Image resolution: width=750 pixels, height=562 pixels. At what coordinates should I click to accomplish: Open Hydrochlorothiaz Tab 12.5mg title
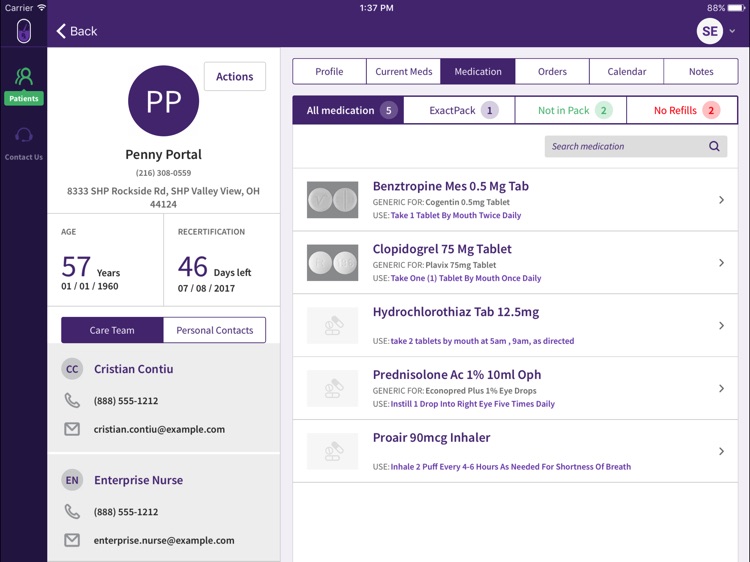pyautogui.click(x=456, y=312)
